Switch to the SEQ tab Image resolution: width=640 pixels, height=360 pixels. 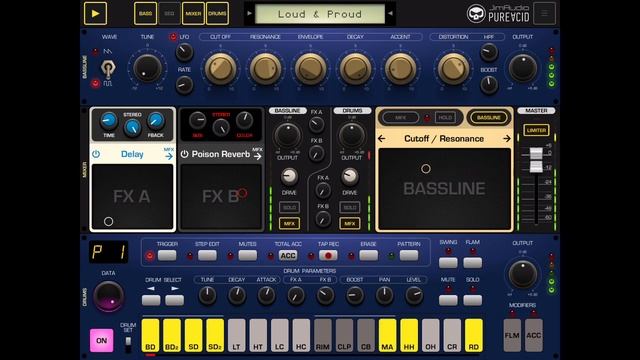[169, 13]
